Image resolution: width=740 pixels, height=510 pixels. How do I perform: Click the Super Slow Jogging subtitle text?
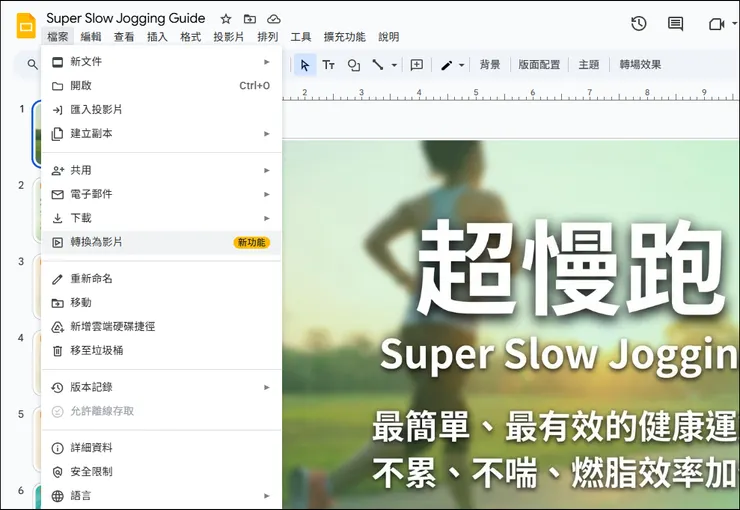pyautogui.click(x=559, y=356)
